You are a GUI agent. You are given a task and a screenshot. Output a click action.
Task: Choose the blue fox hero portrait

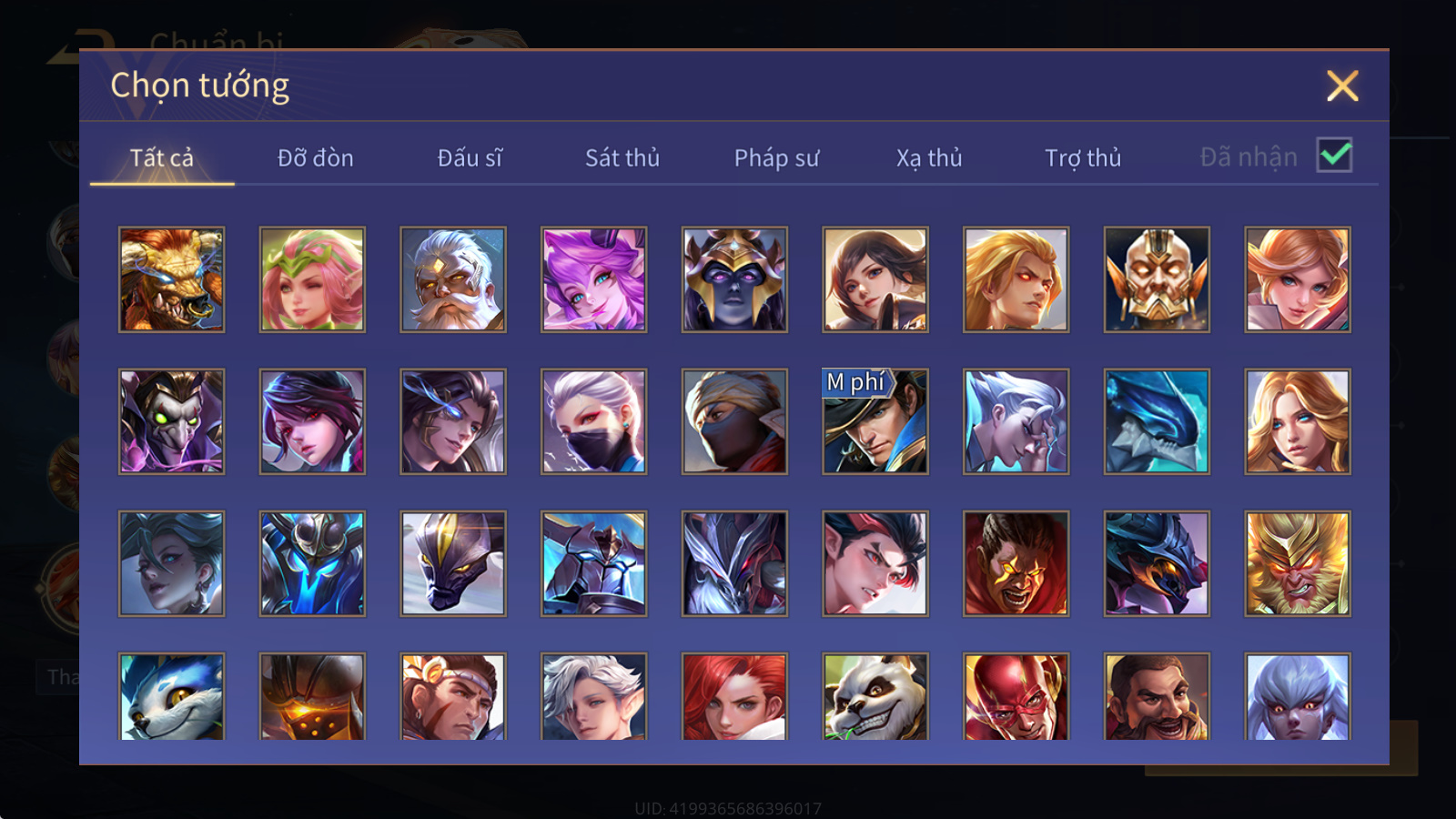click(172, 696)
